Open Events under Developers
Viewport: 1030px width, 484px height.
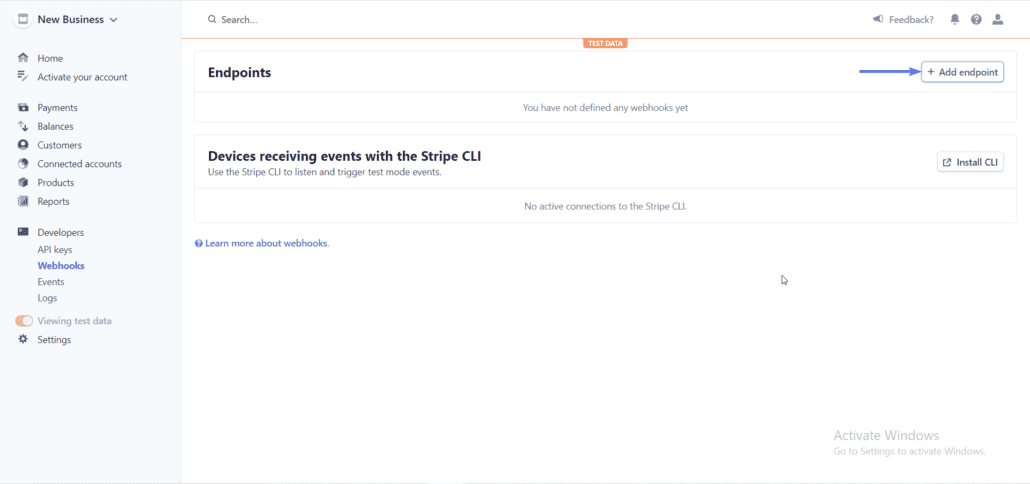click(51, 282)
